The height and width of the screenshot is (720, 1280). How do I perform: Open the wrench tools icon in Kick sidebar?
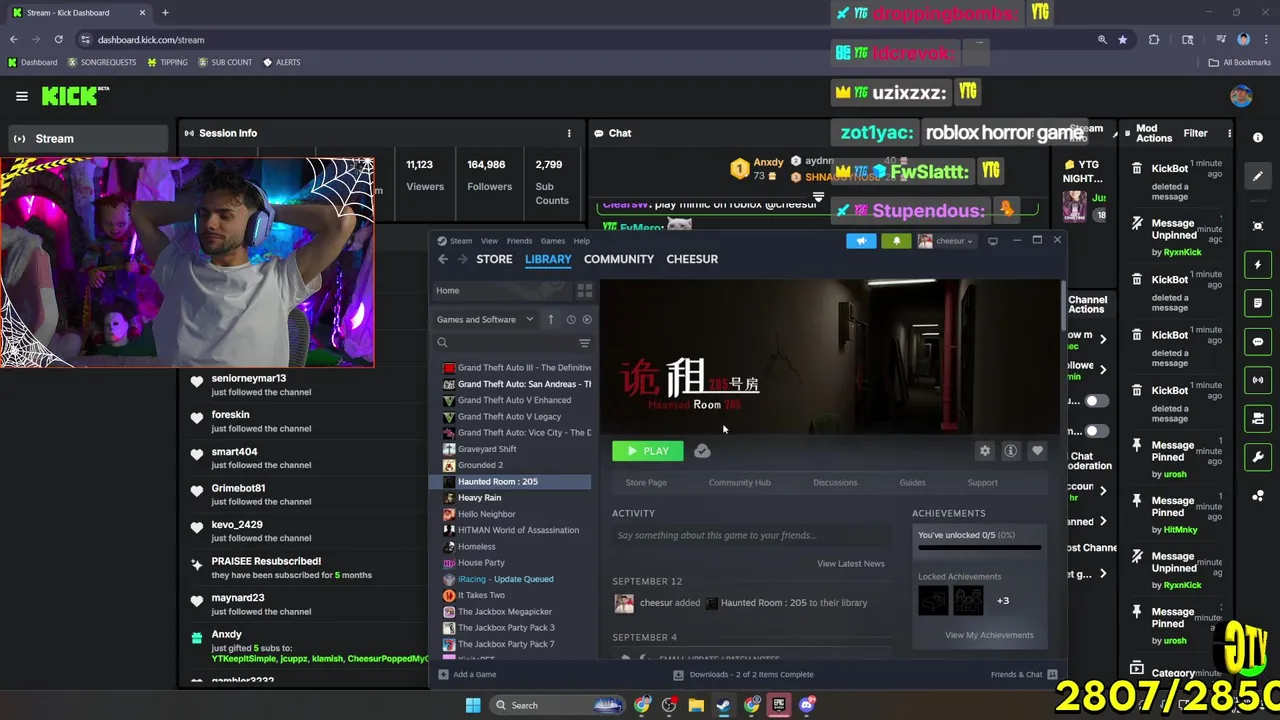point(1258,457)
